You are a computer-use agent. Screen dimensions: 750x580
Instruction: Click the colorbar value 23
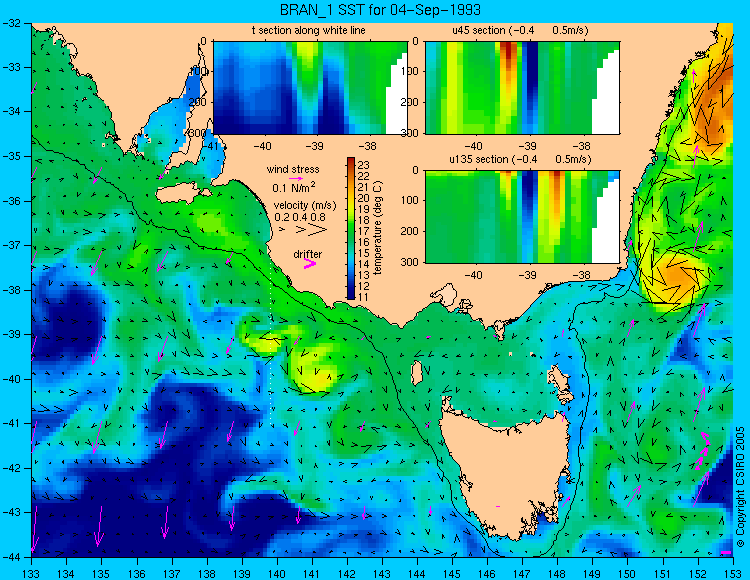click(x=364, y=165)
